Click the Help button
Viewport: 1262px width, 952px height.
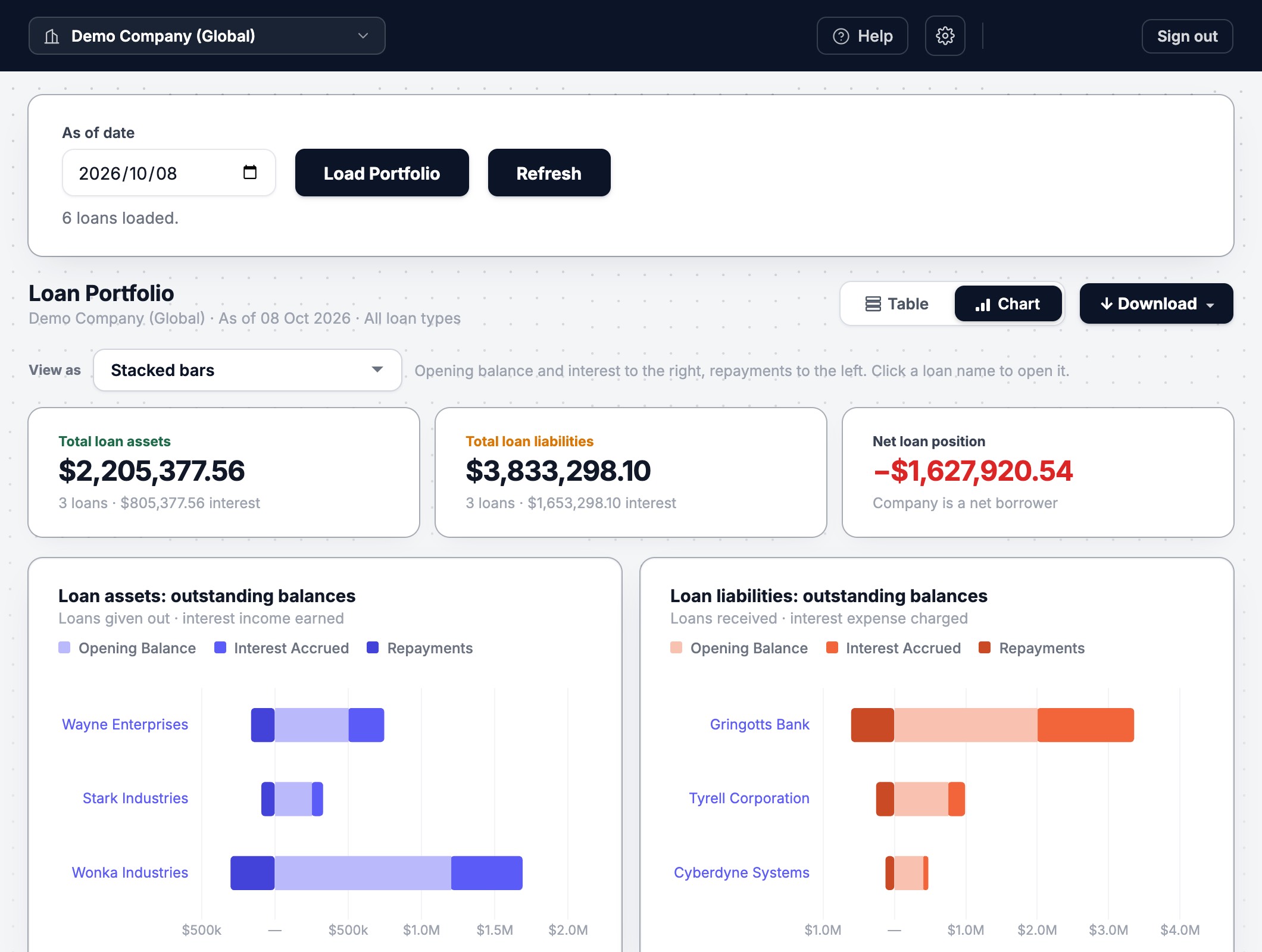click(x=862, y=36)
